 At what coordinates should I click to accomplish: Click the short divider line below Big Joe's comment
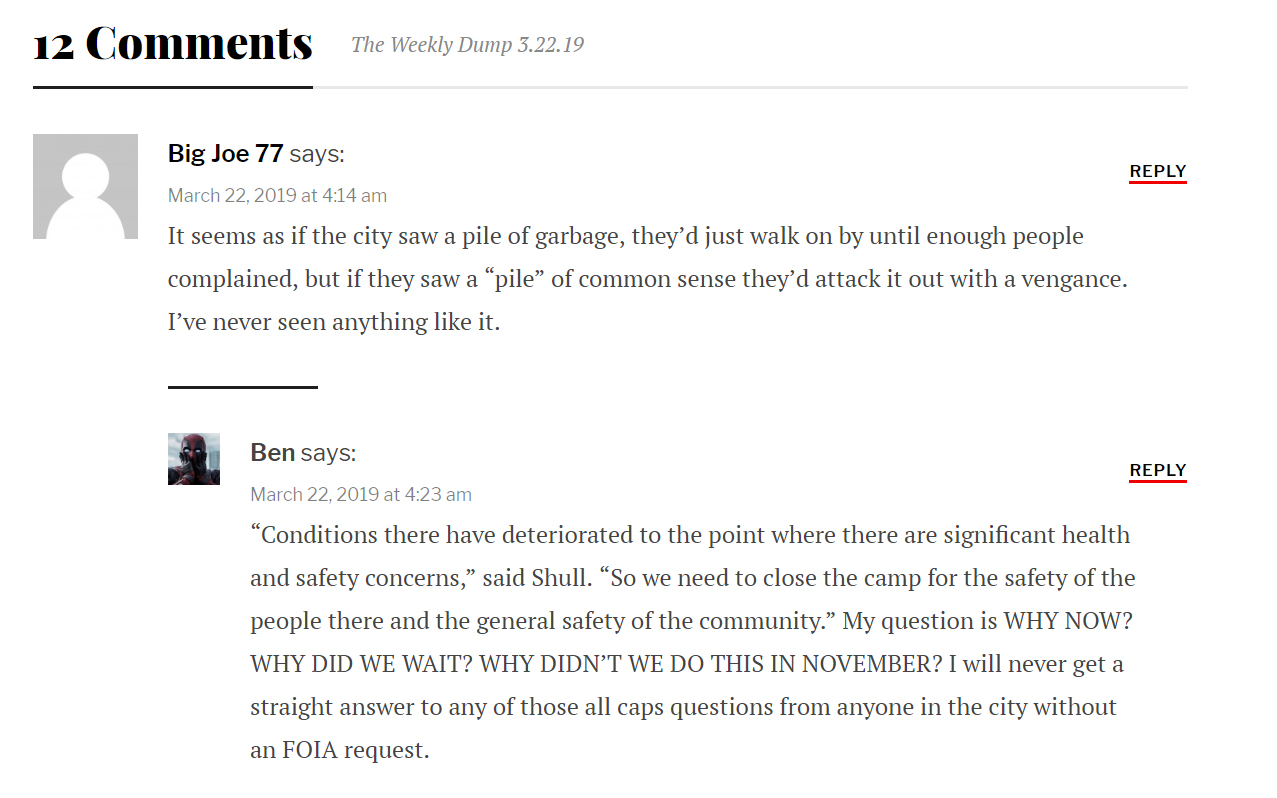(242, 387)
